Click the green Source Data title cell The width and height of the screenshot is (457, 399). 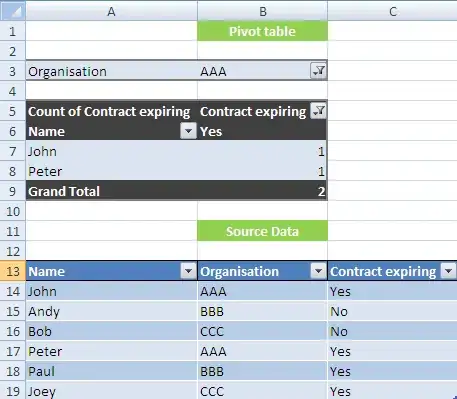(x=262, y=231)
